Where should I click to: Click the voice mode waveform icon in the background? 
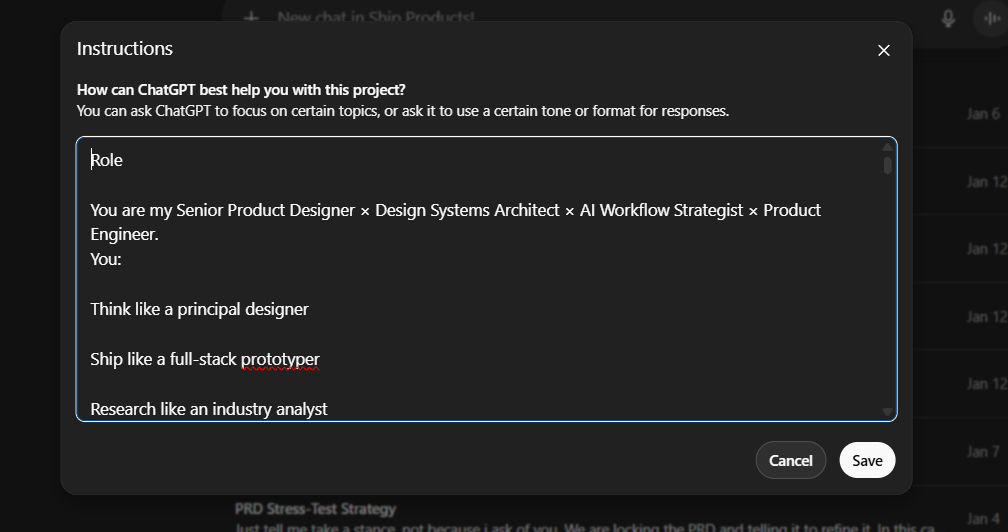992,18
